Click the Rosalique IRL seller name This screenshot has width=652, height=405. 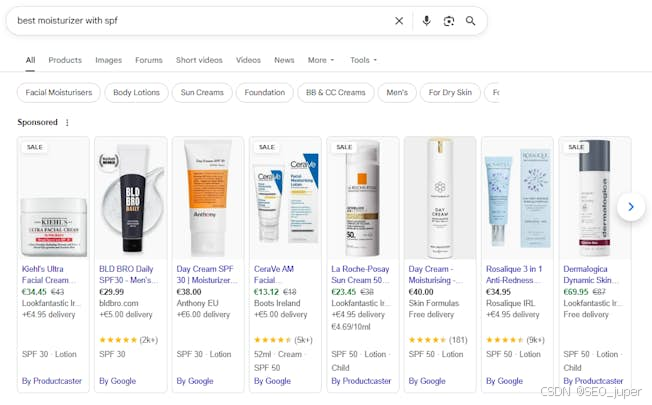pos(511,303)
